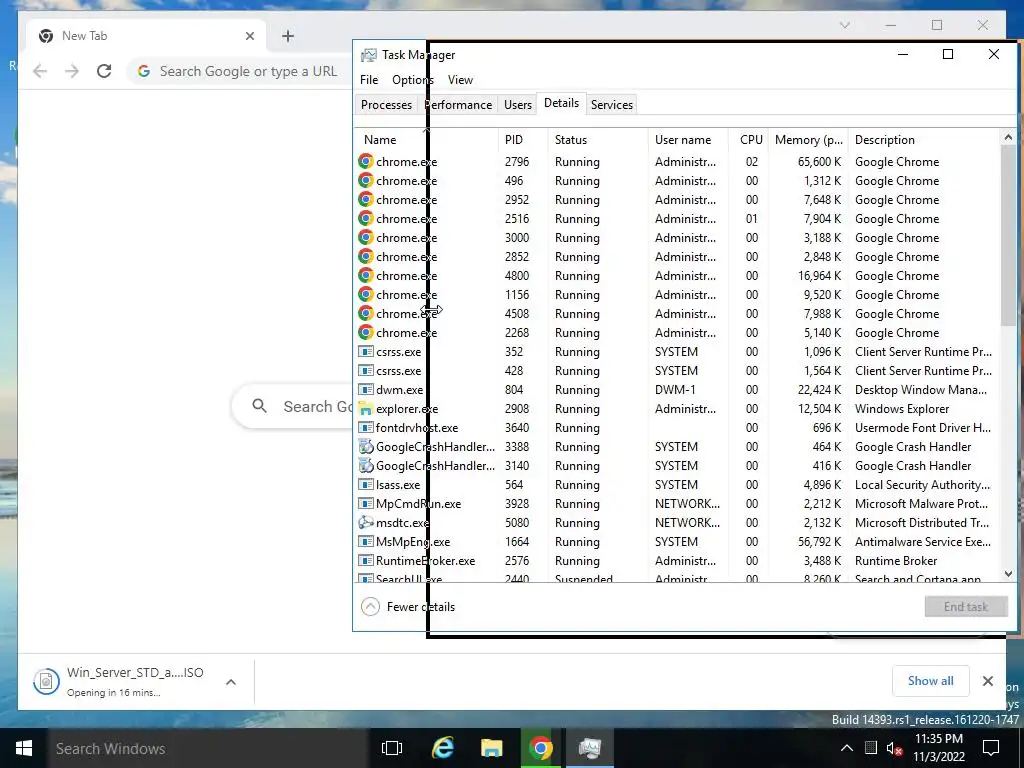1024x768 pixels.
Task: Switch to Chrome via taskbar icon
Action: pos(540,748)
